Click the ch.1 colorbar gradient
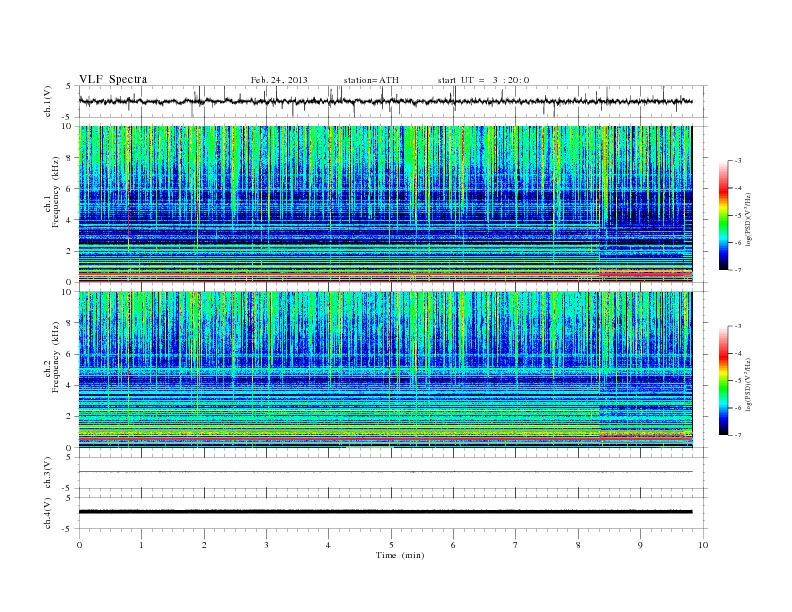The height and width of the screenshot is (612, 792). pyautogui.click(x=723, y=216)
